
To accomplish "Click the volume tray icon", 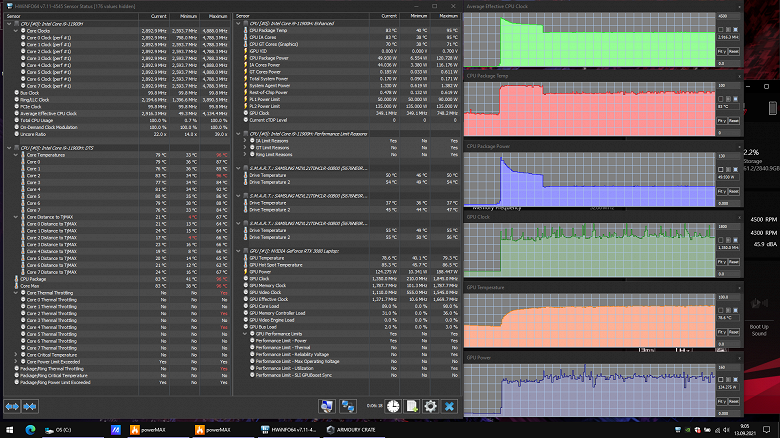I will [x=726, y=430].
